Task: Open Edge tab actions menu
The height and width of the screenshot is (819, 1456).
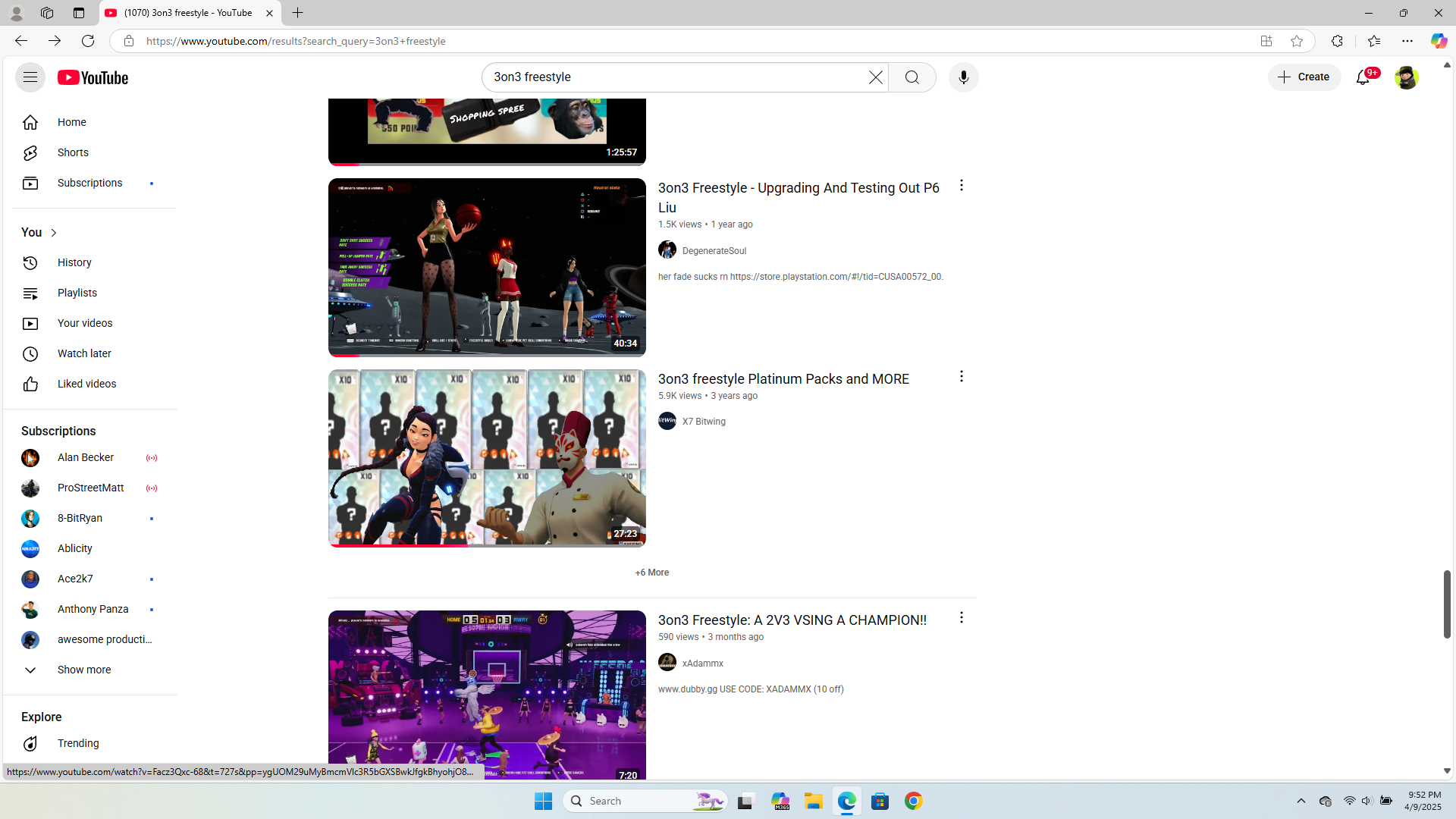Action: point(79,13)
